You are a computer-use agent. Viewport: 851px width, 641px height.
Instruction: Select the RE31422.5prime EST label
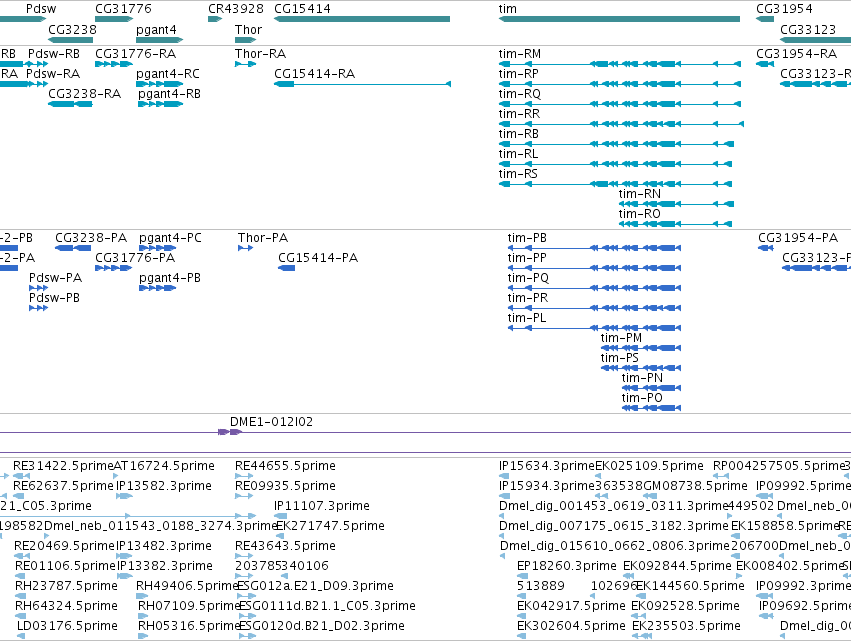[63, 466]
